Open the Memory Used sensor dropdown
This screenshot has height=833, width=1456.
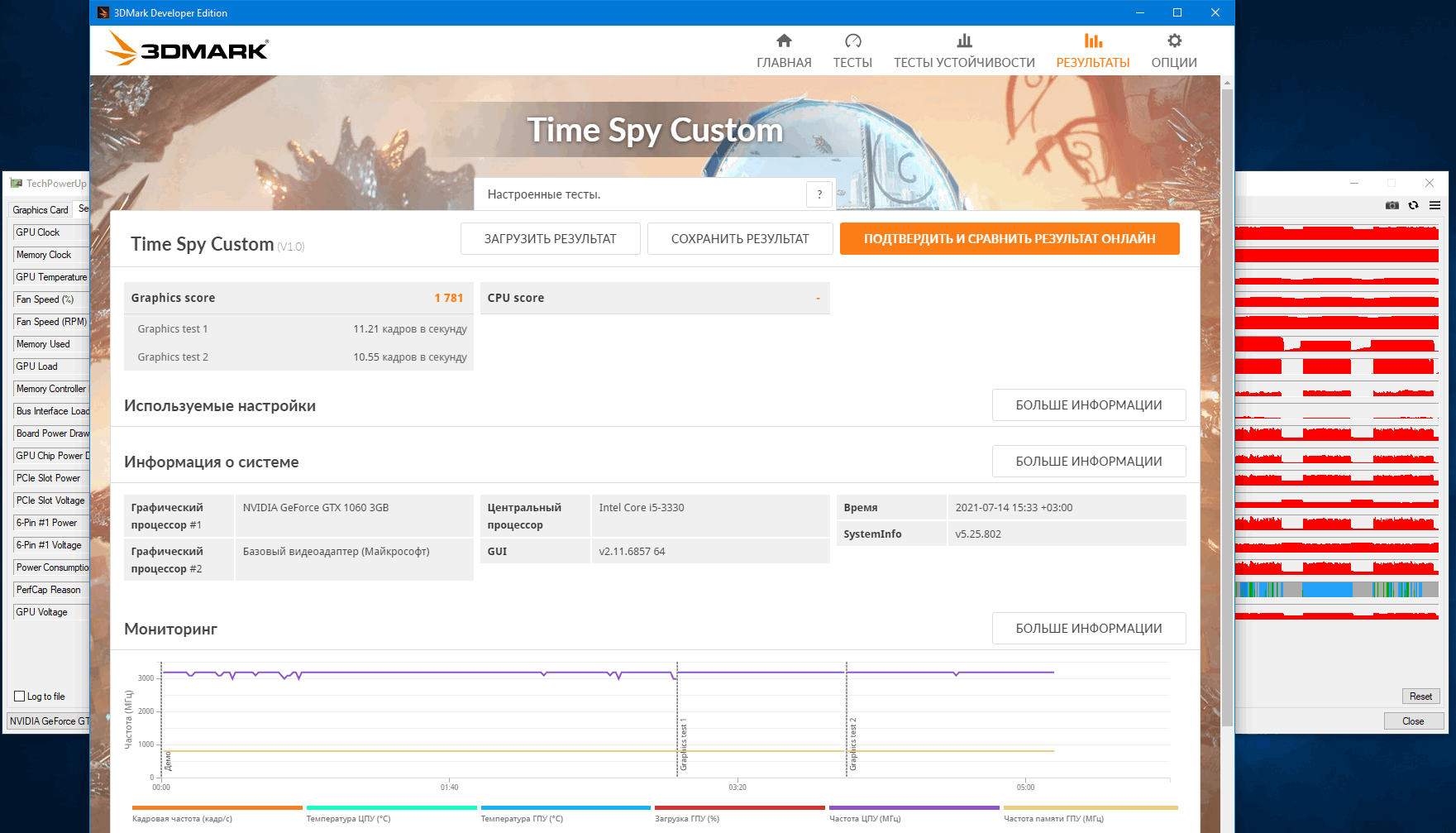tap(50, 344)
